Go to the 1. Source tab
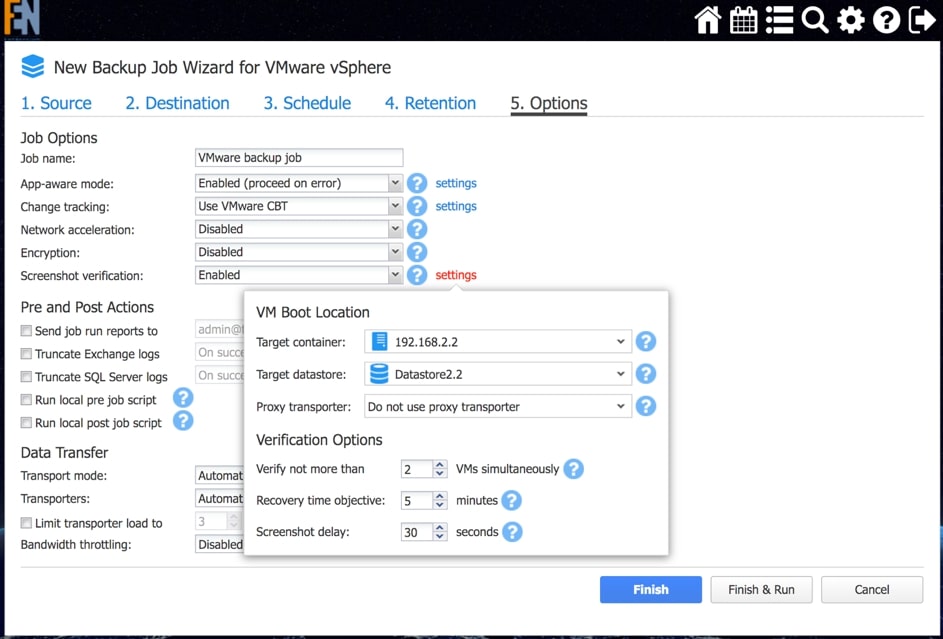This screenshot has height=639, width=943. 56,103
